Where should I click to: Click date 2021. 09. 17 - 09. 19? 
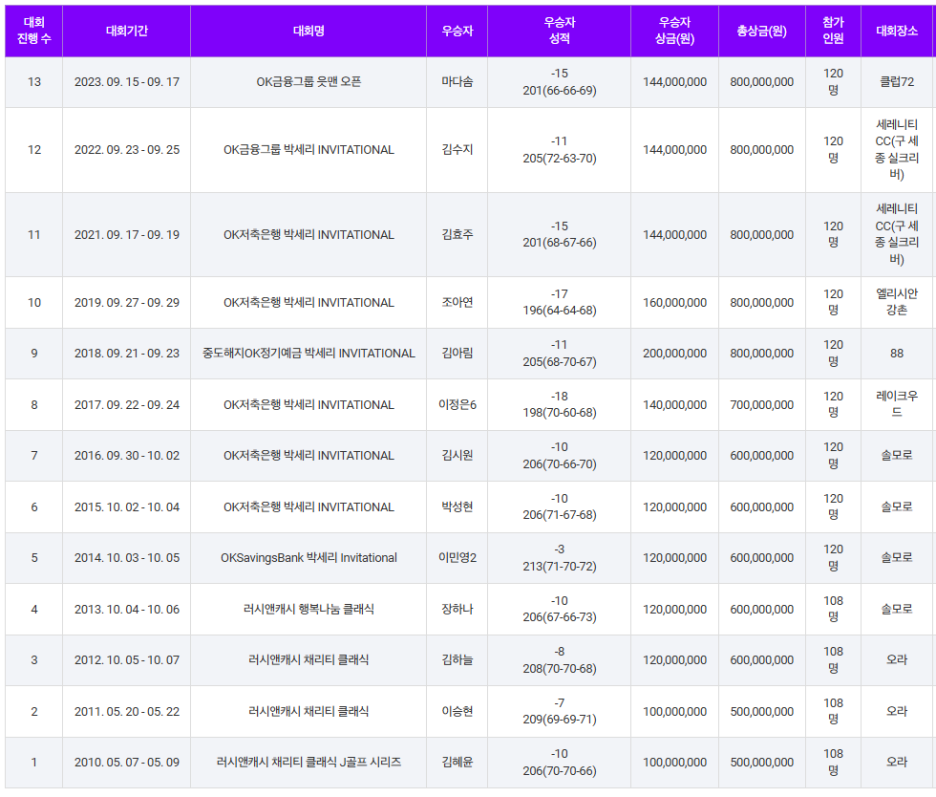(127, 235)
